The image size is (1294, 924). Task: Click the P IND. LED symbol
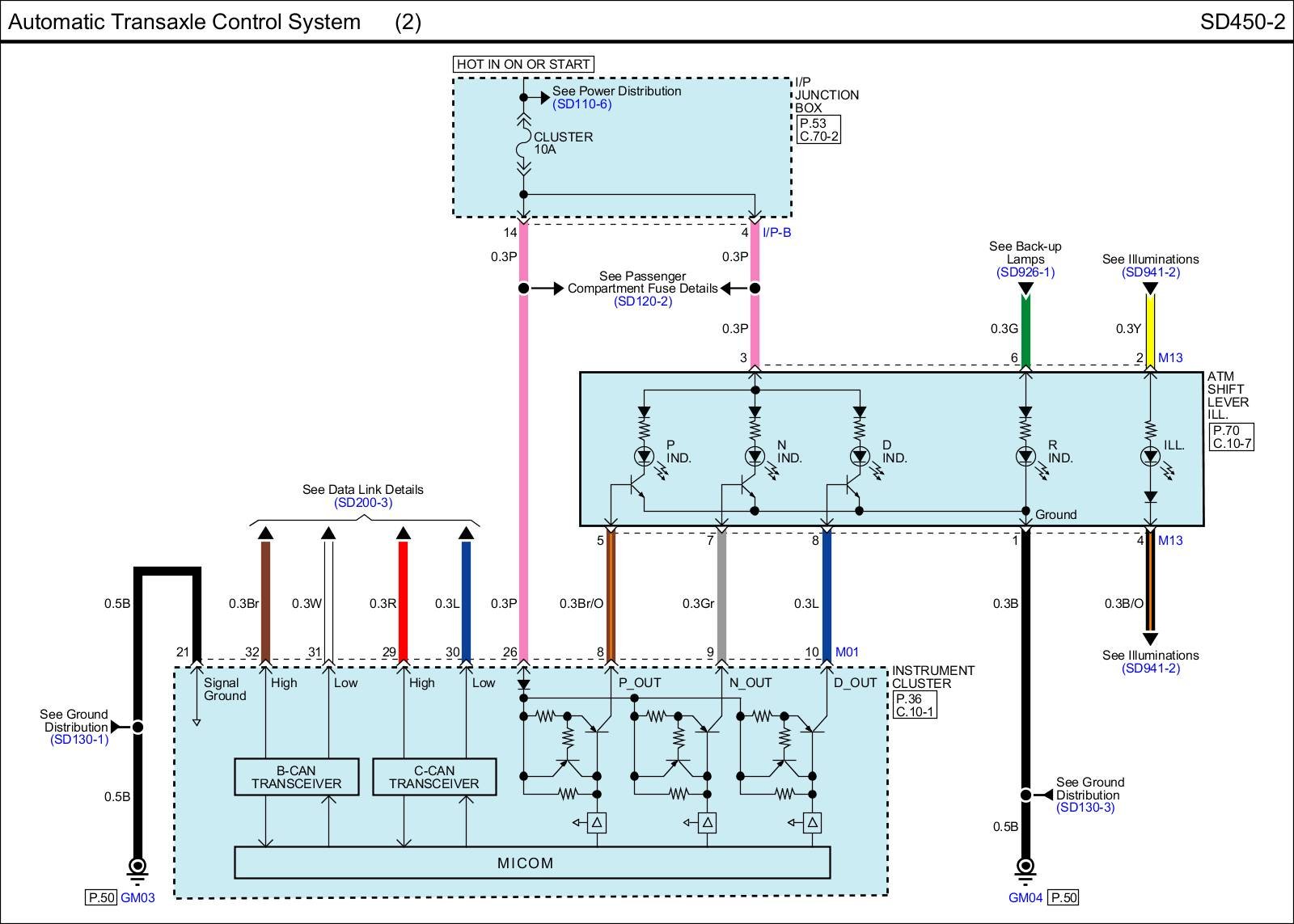(x=644, y=457)
